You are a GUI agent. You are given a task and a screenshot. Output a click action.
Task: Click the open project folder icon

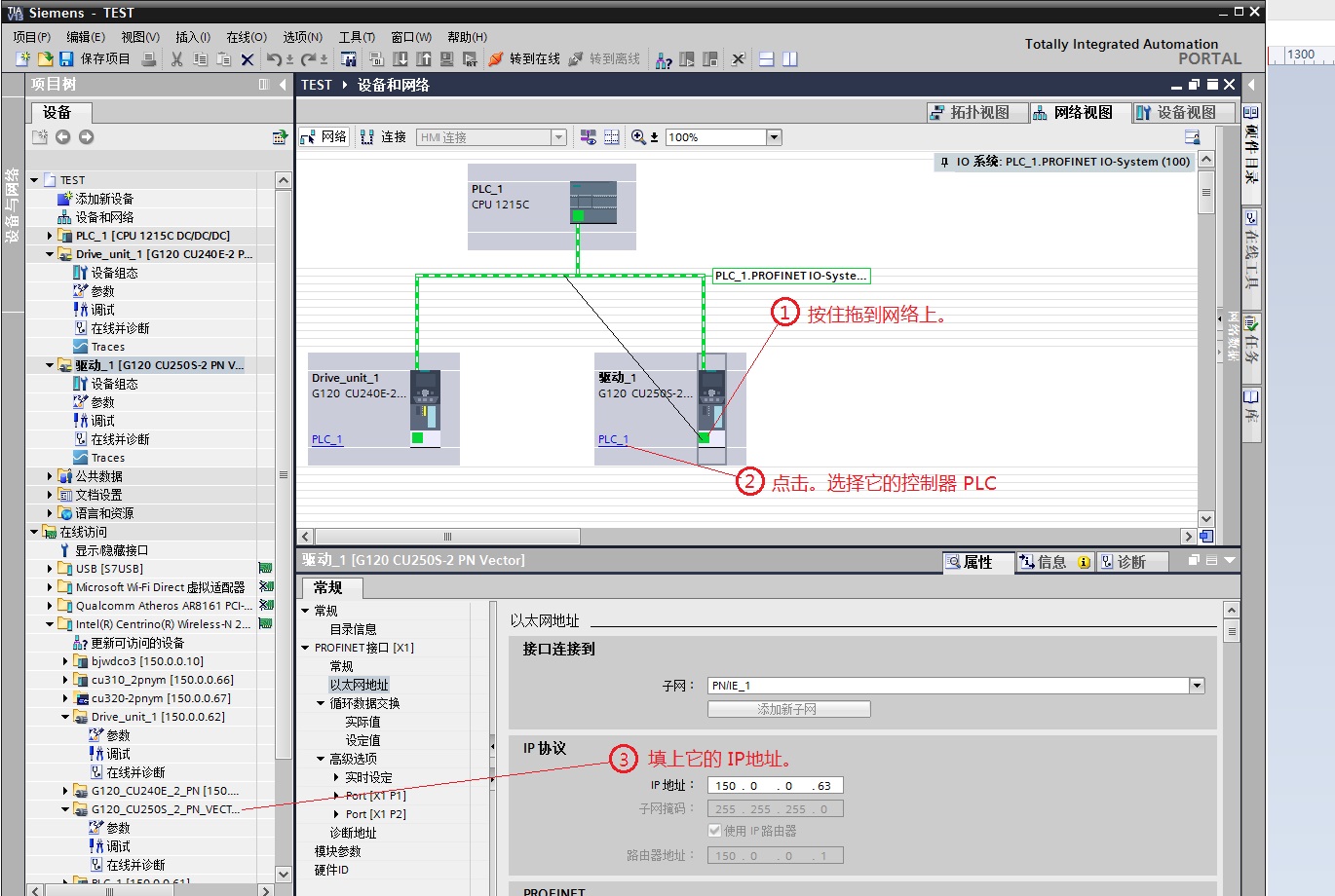pos(45,59)
